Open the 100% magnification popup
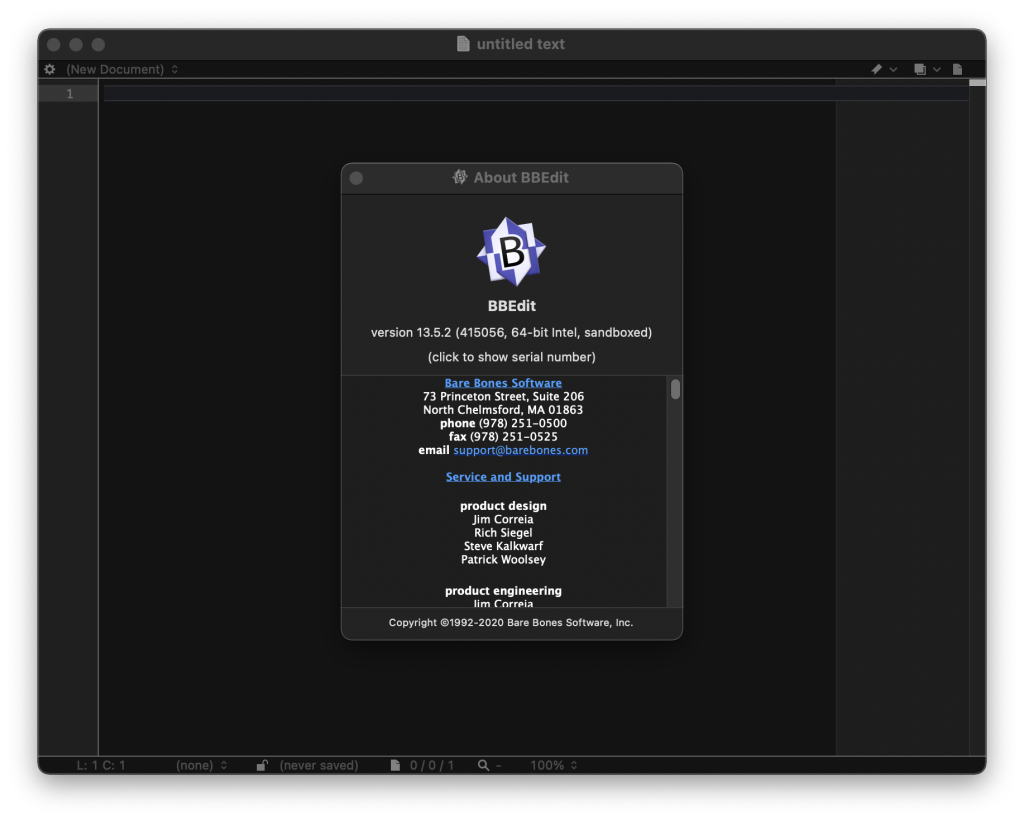Image resolution: width=1024 pixels, height=821 pixels. [x=553, y=765]
